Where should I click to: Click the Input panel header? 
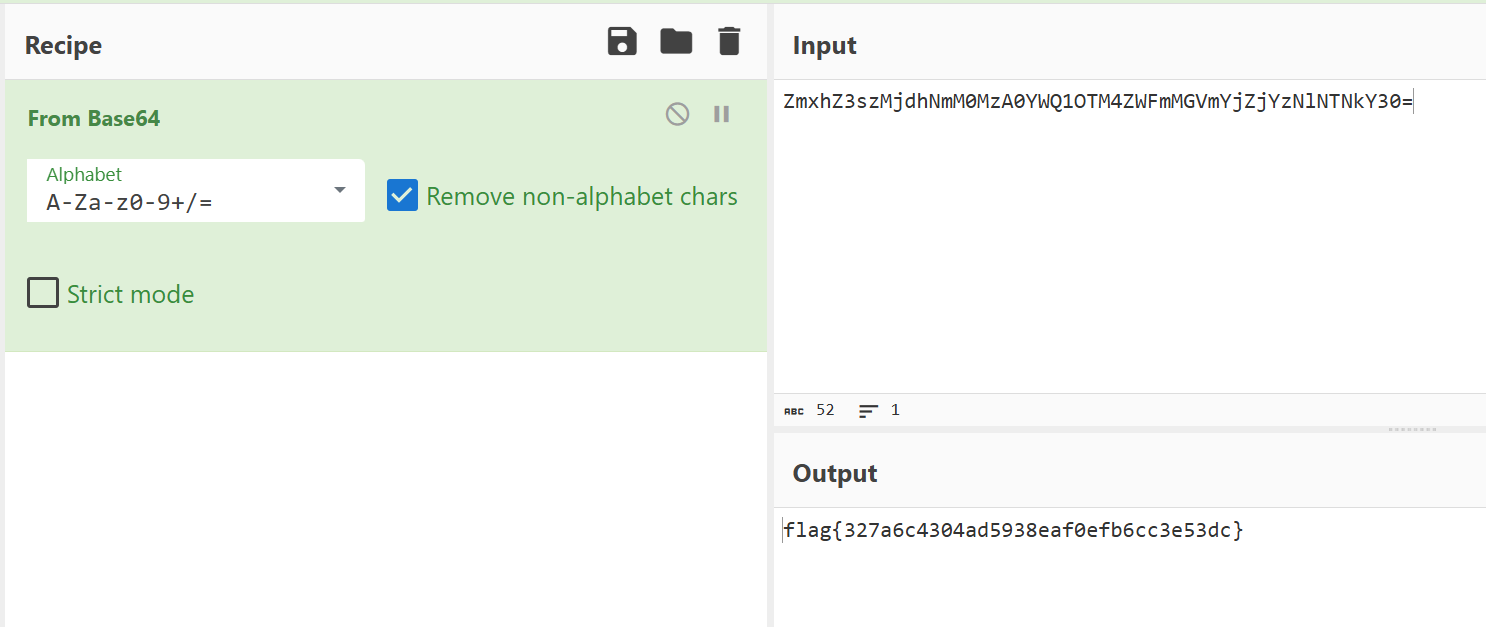coord(825,45)
